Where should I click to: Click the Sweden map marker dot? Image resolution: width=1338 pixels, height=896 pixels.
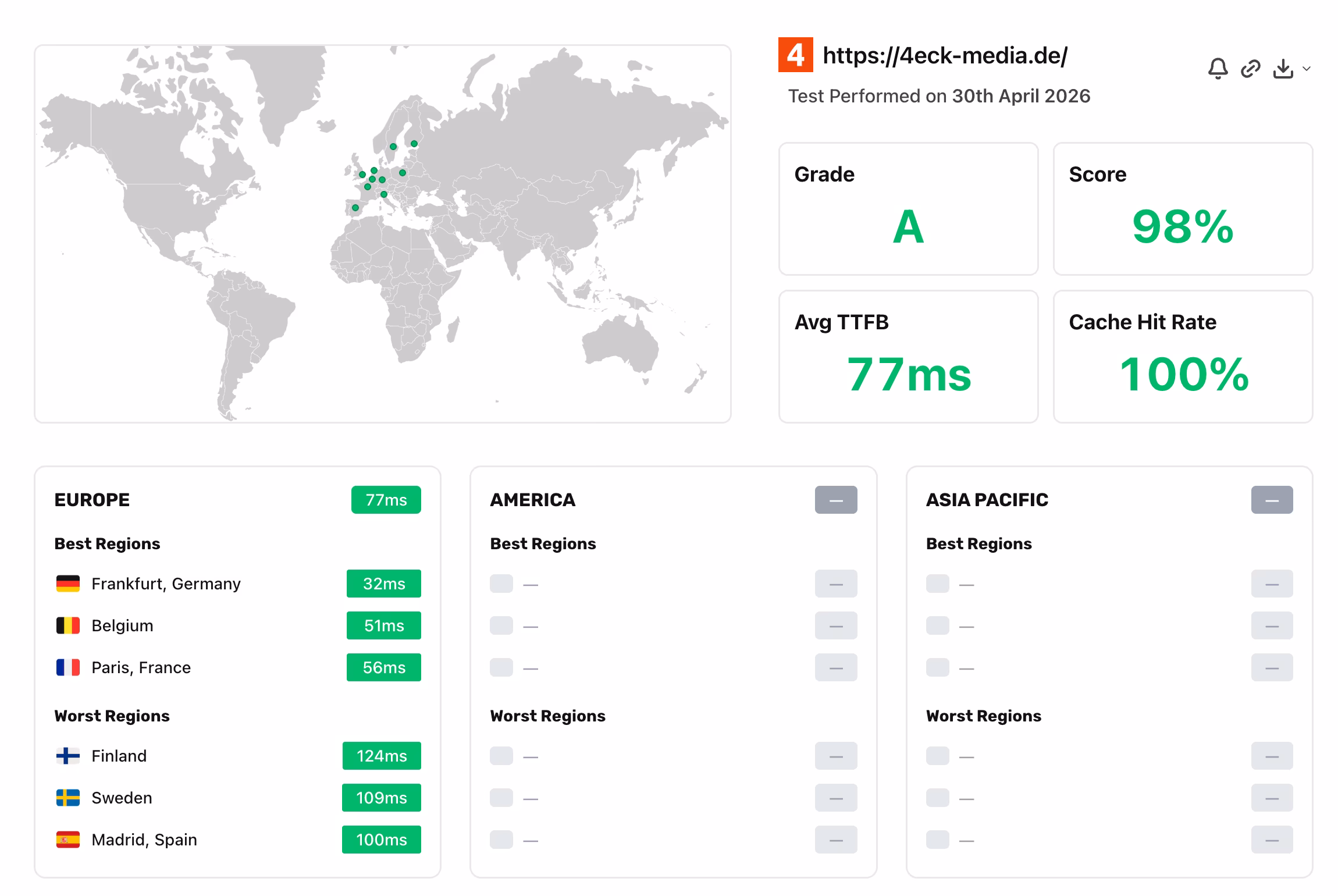click(393, 147)
